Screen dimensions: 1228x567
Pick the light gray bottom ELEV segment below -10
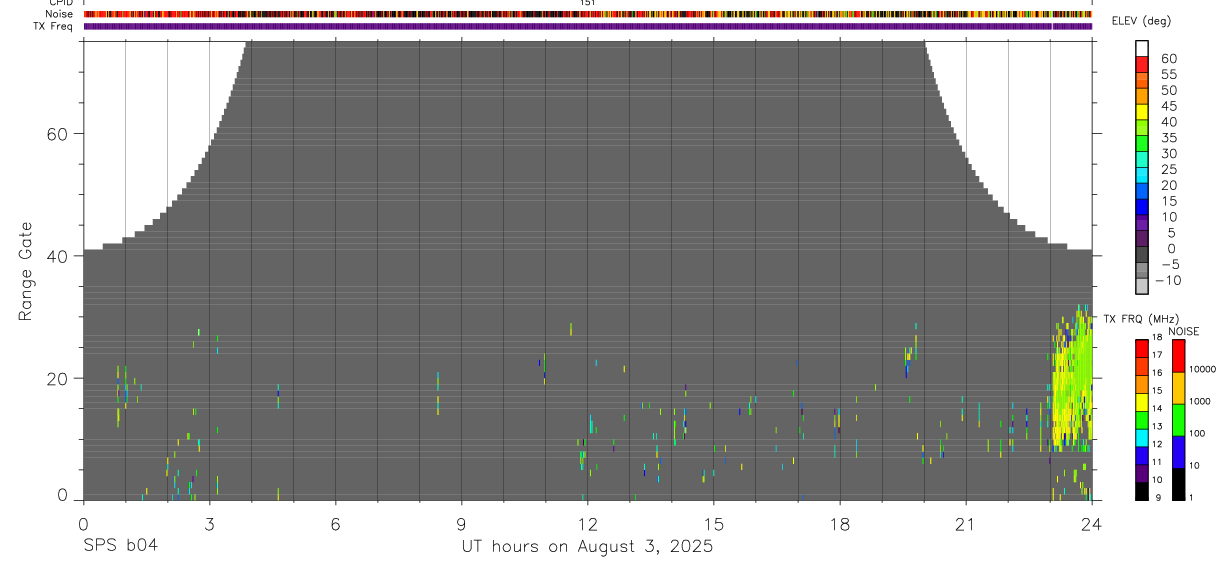[1142, 287]
